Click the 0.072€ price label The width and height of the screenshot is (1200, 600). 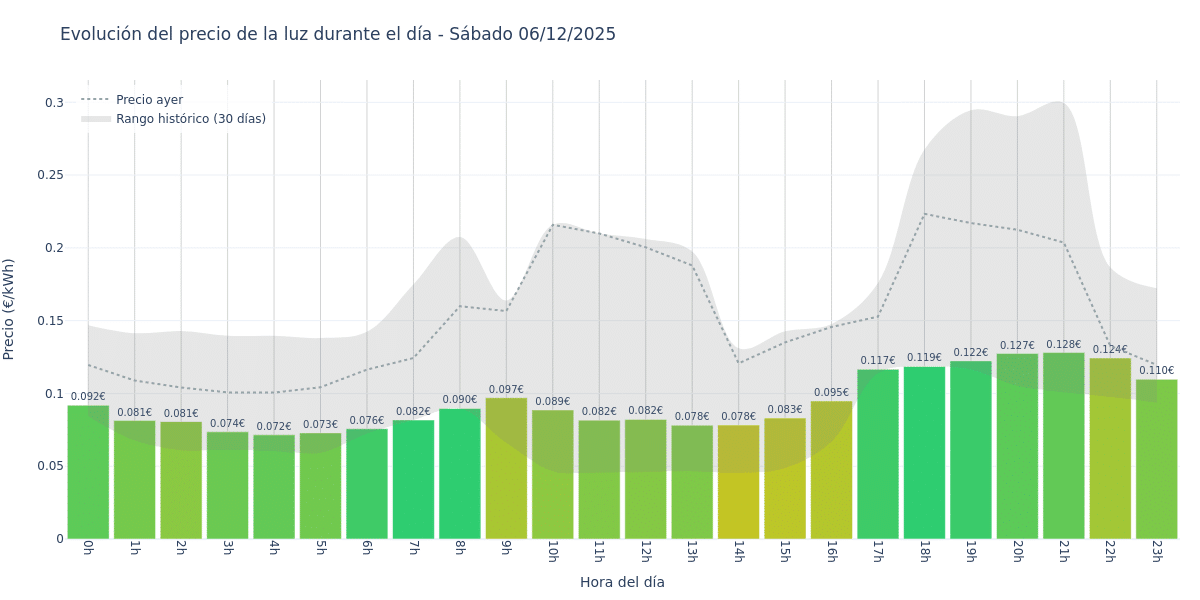tap(274, 427)
